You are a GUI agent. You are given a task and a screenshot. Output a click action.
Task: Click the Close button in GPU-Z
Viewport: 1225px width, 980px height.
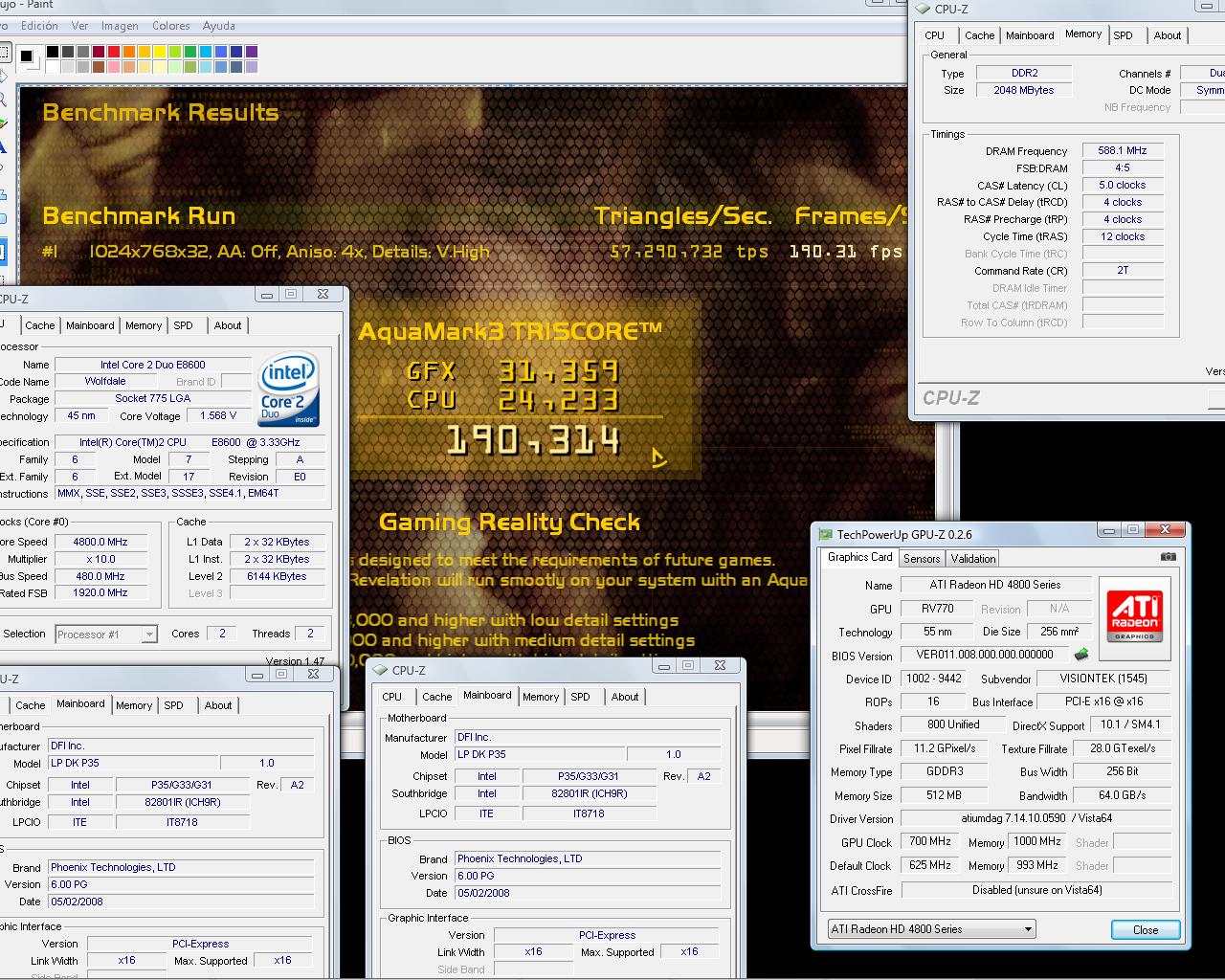(1146, 929)
